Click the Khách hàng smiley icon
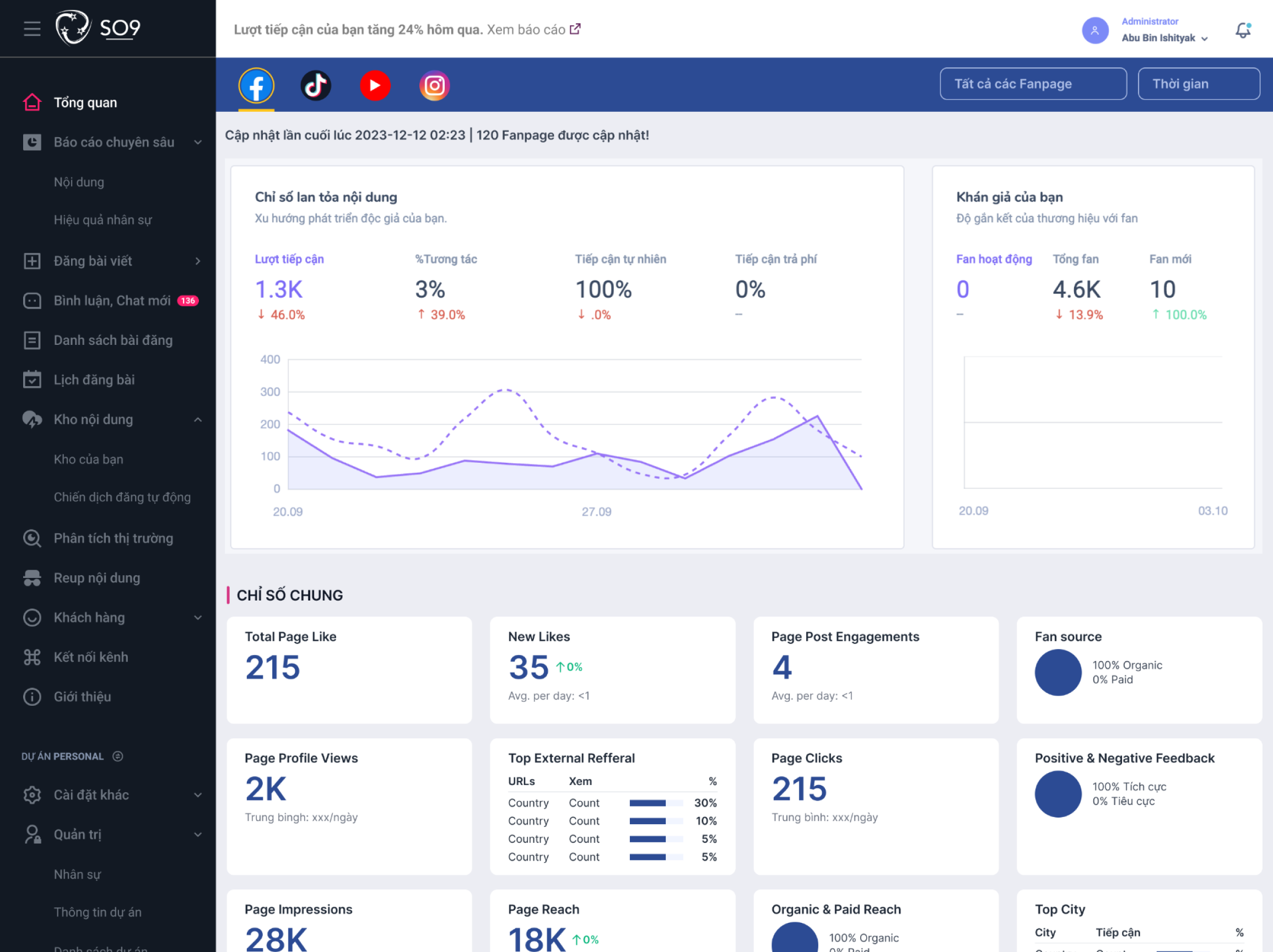Screen dimensions: 1273x952 pyautogui.click(x=32, y=618)
